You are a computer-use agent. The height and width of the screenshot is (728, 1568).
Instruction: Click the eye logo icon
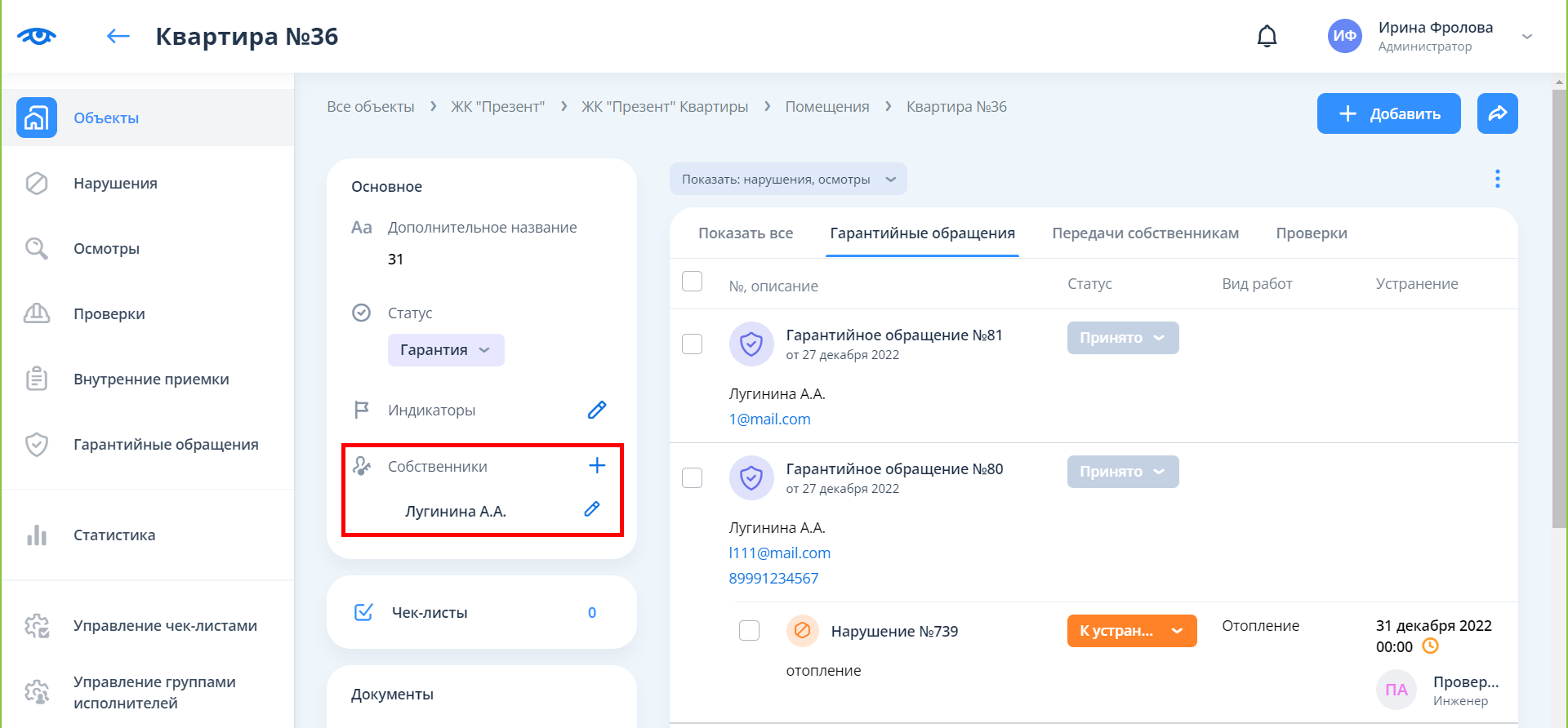pos(37,36)
